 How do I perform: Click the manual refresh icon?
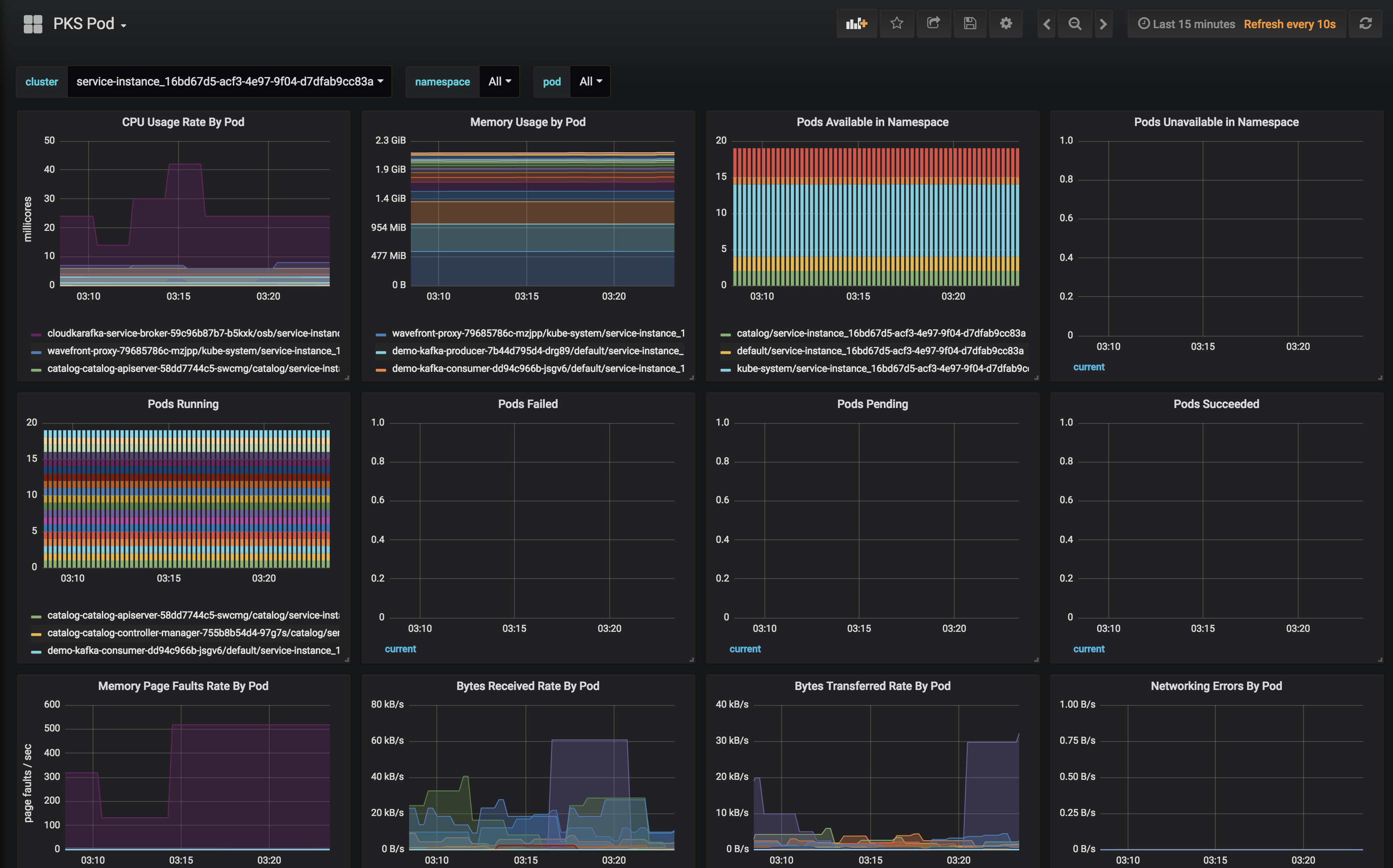[x=1365, y=23]
